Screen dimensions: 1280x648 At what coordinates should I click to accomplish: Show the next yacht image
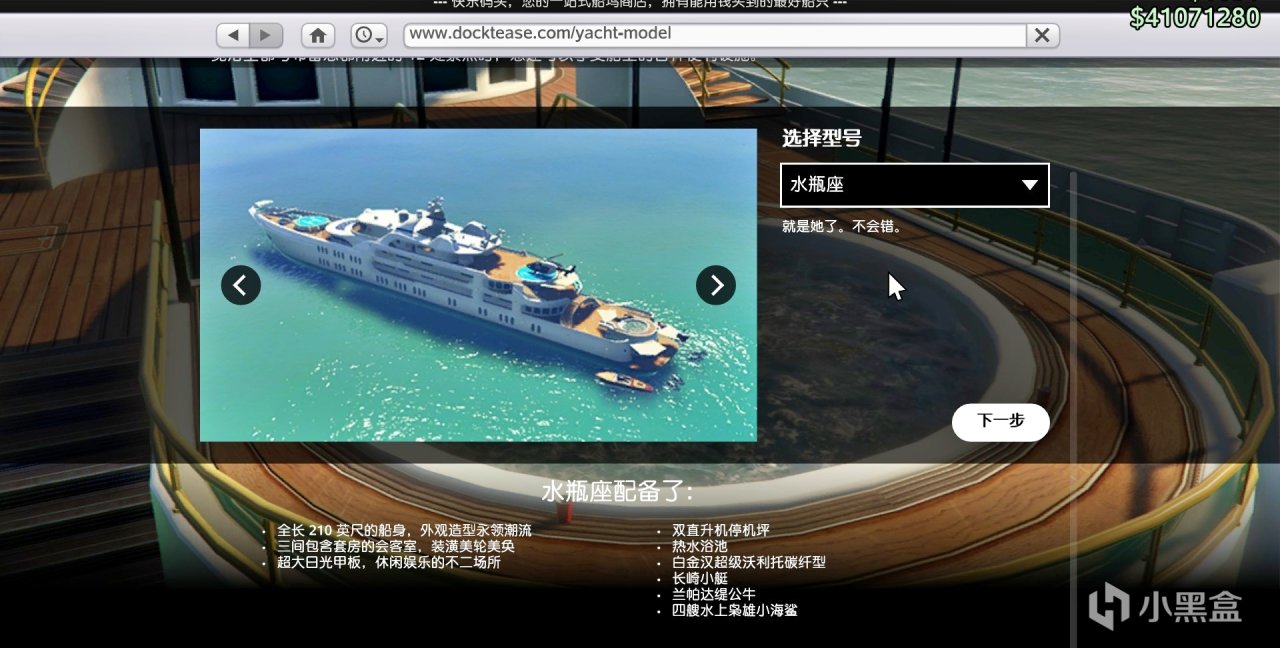716,285
